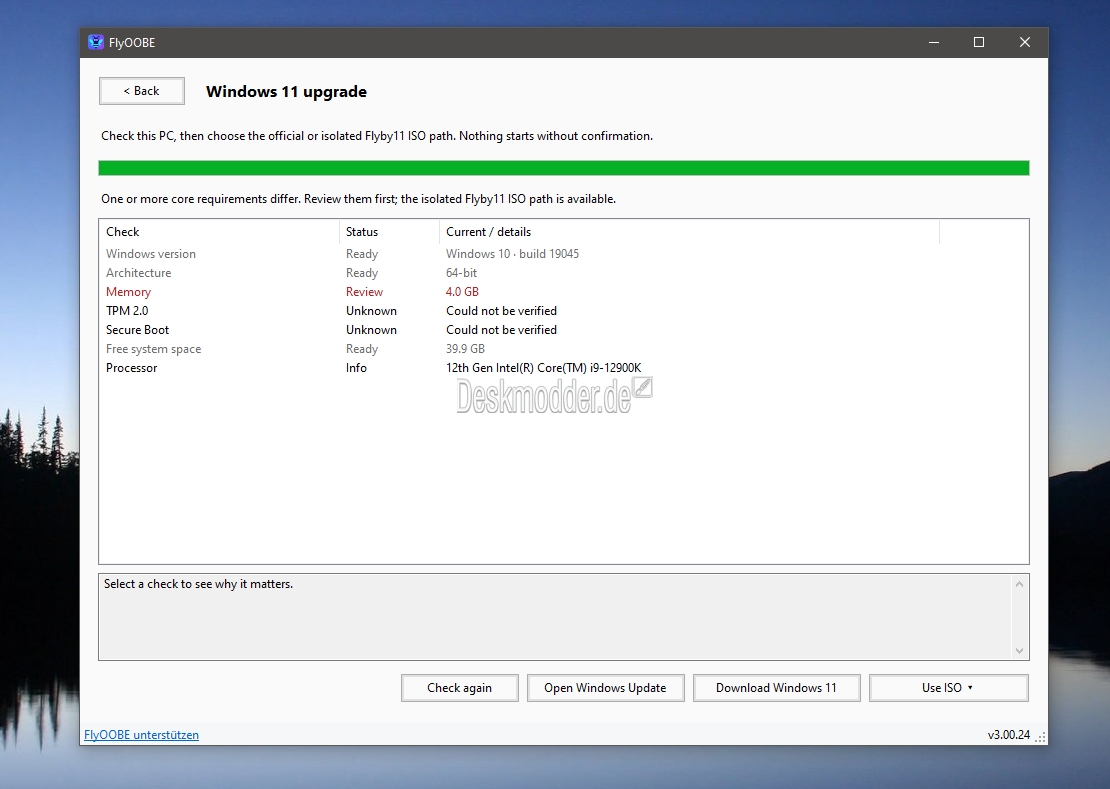Click the FlyOOBE app icon in title bar
Screen dimensions: 1110x789
pos(96,42)
